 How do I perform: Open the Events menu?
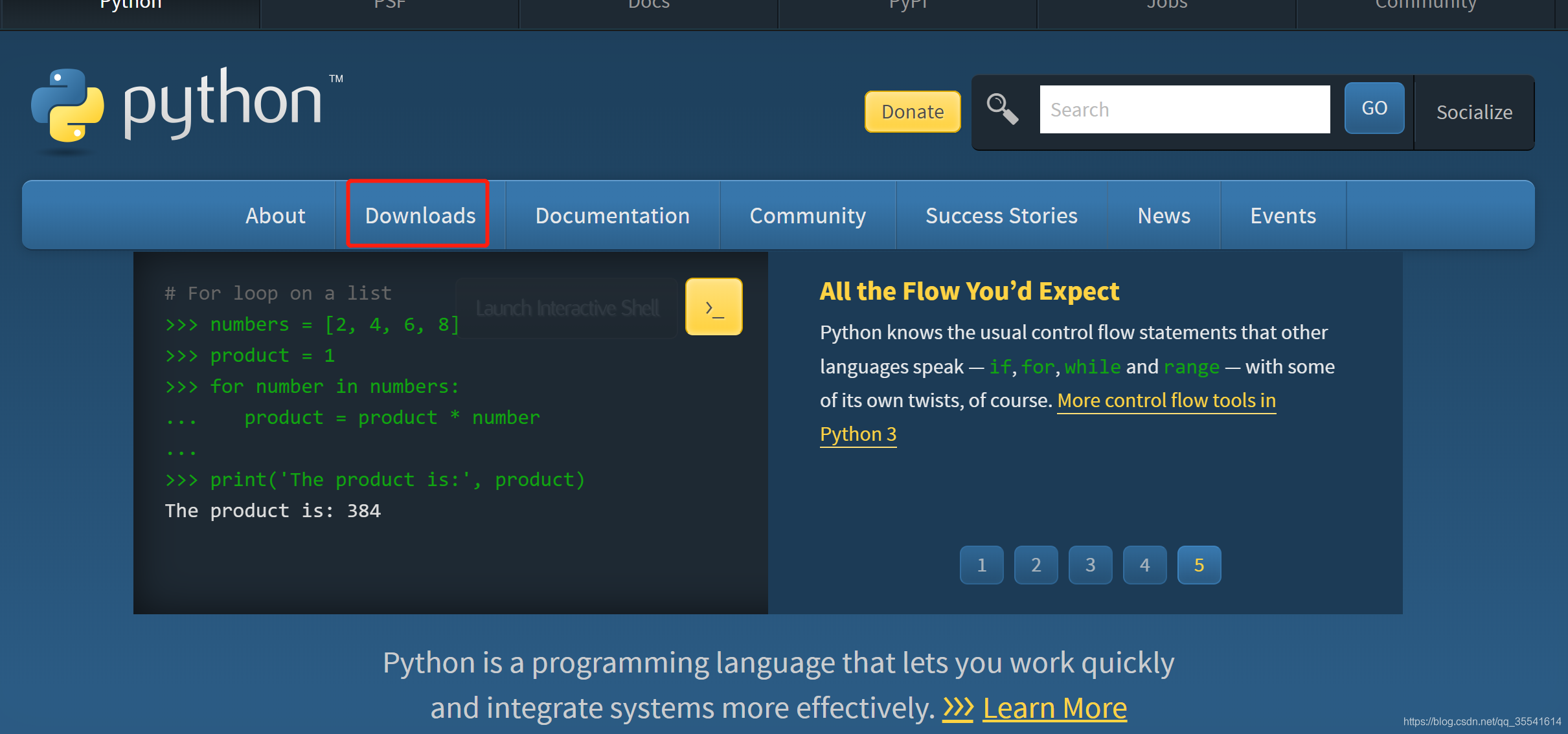[1283, 216]
